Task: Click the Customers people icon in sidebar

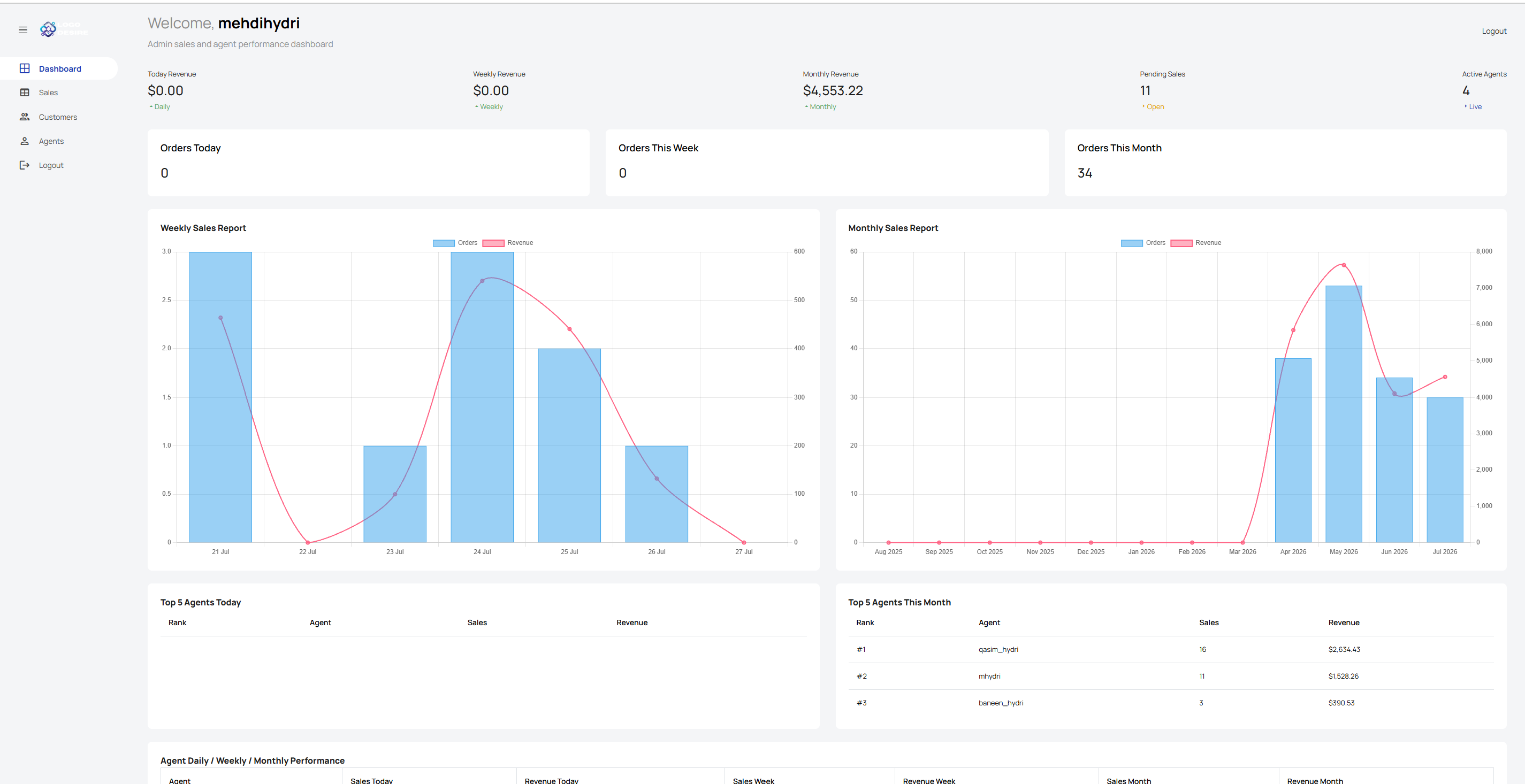Action: pyautogui.click(x=25, y=117)
